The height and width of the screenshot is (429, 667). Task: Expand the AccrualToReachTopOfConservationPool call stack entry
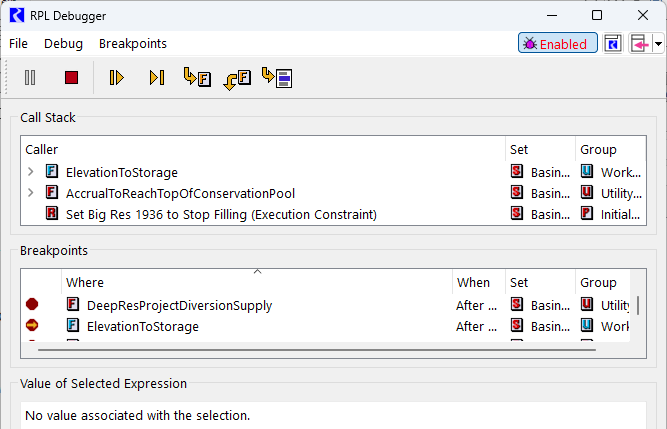31,193
